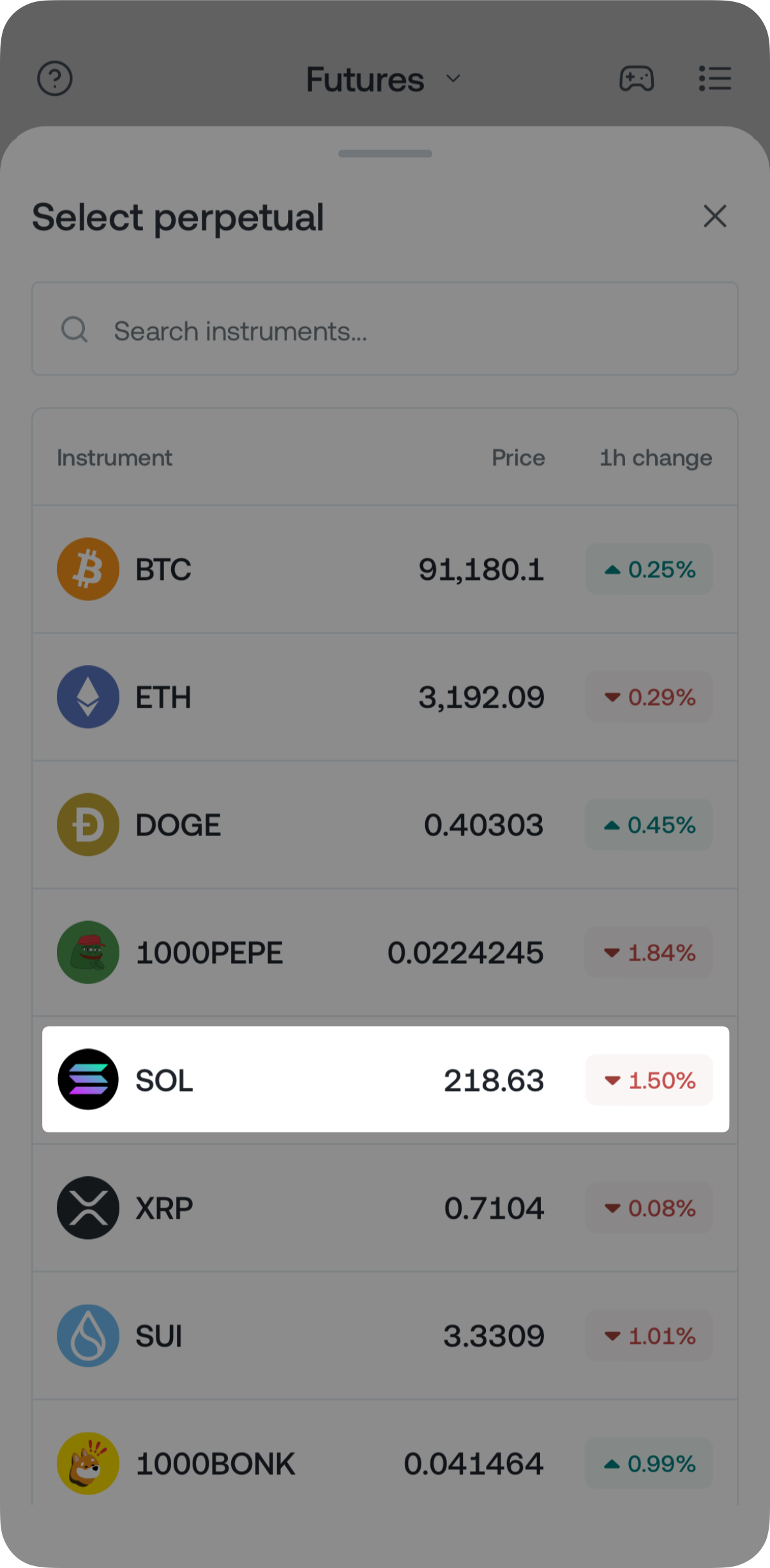This screenshot has width=770, height=1568.
Task: Select the SOL perpetual row
Action: point(385,1080)
